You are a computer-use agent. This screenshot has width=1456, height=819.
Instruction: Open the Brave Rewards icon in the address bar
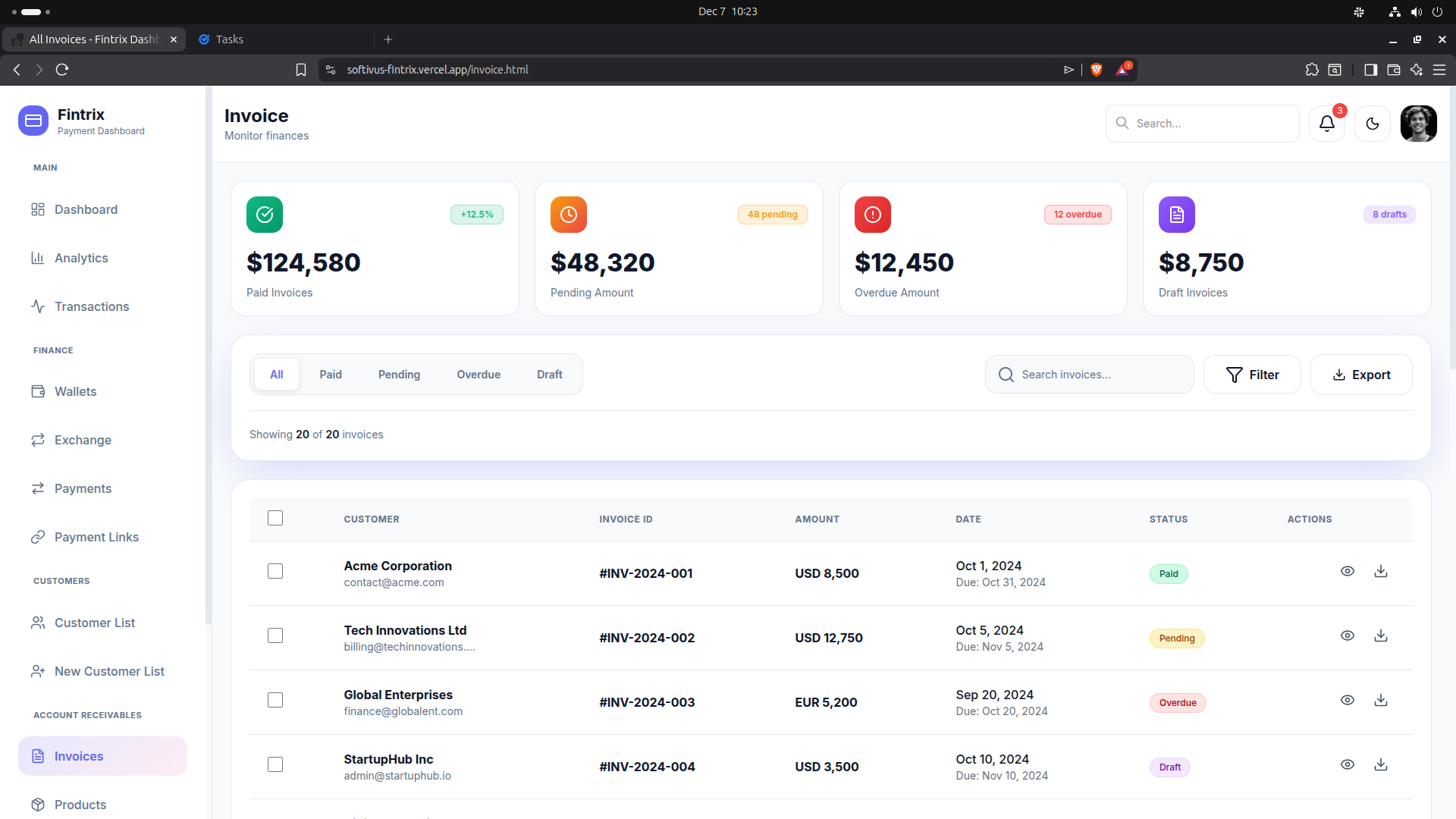point(1123,69)
